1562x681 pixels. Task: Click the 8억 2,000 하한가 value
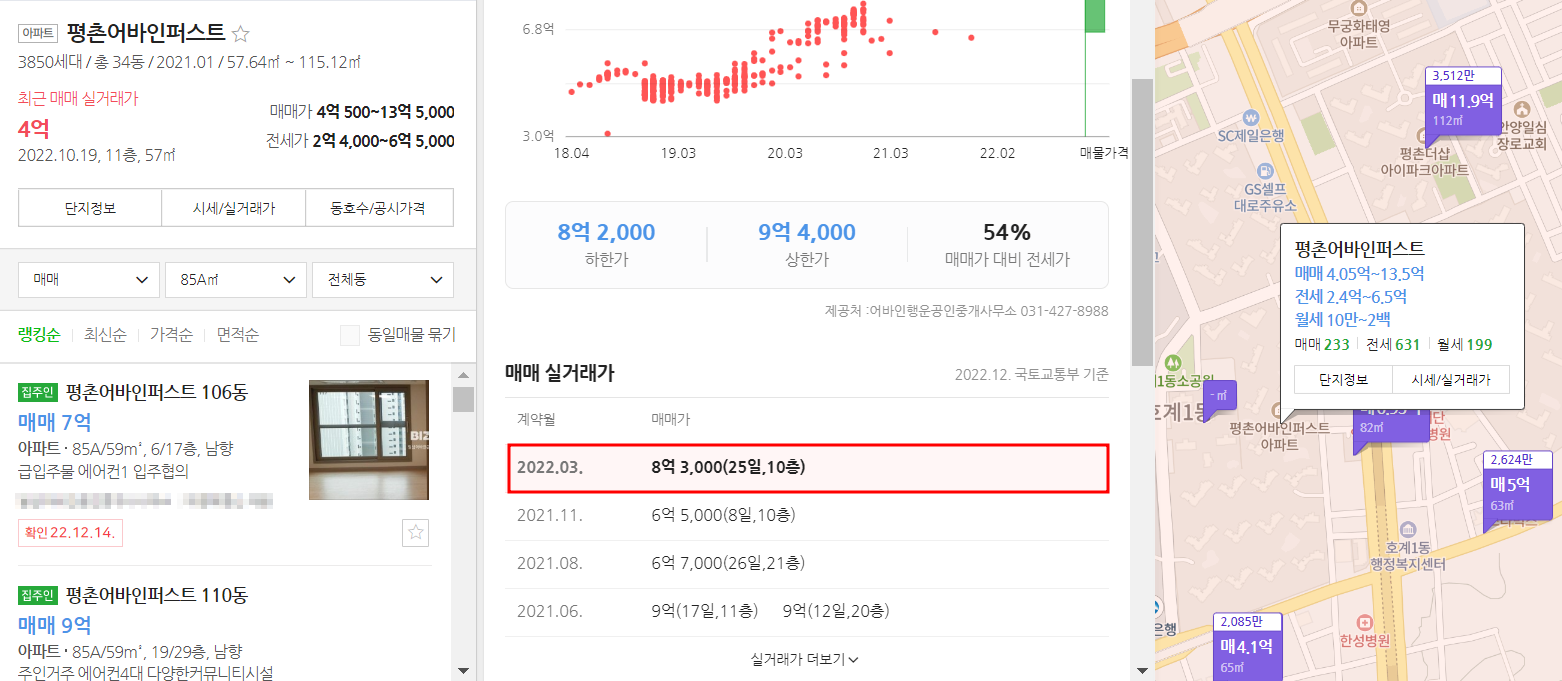(x=606, y=233)
